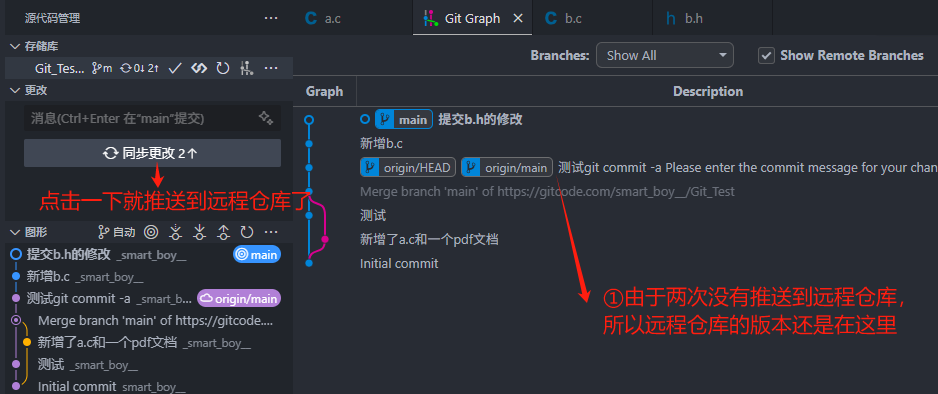The height and width of the screenshot is (394, 938).
Task: Click the refresh icon in repository row
Action: pos(223,68)
